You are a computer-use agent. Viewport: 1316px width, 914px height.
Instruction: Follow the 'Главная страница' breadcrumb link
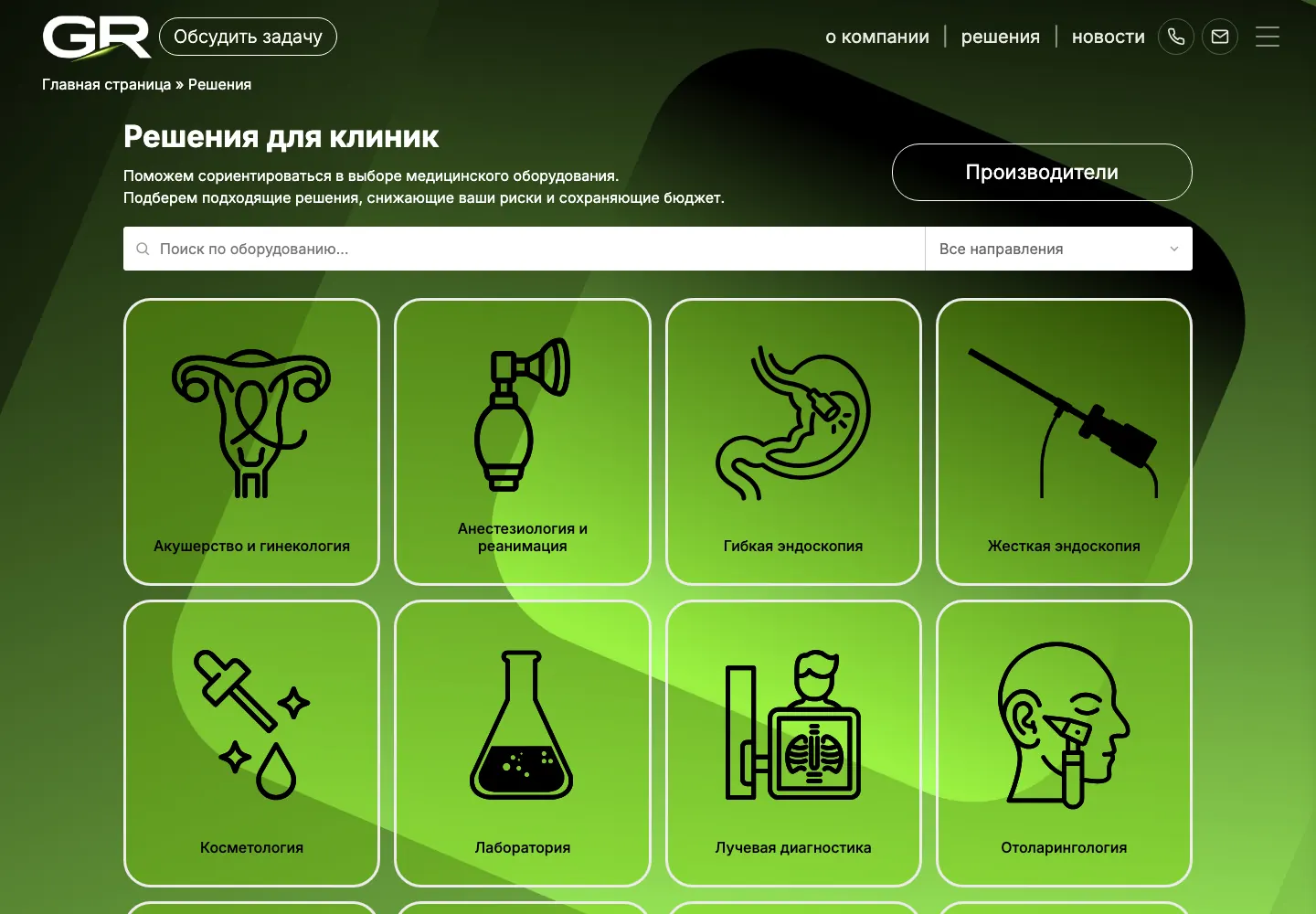106,84
